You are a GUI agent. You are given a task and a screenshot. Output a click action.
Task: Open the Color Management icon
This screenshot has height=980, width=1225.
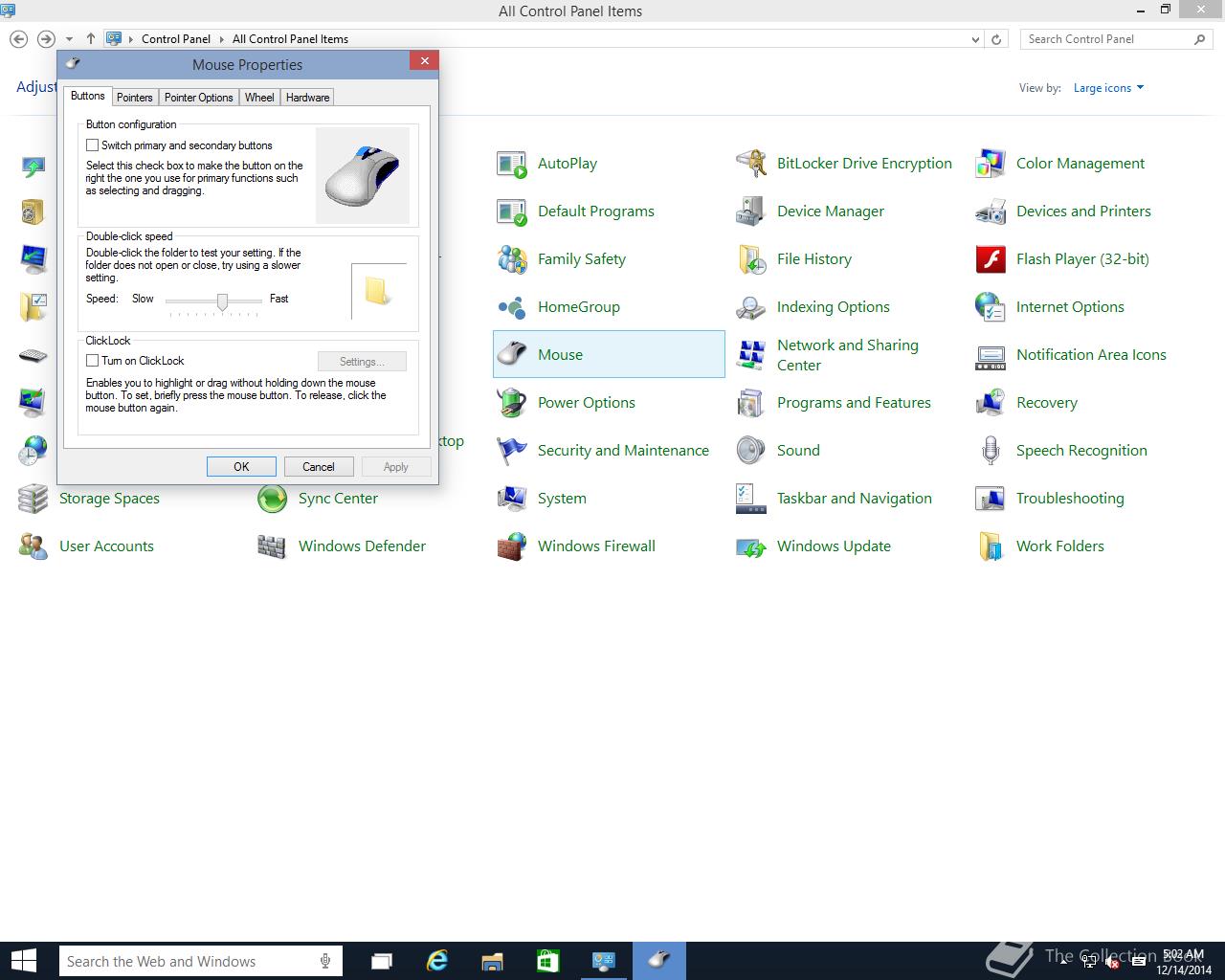[991, 164]
